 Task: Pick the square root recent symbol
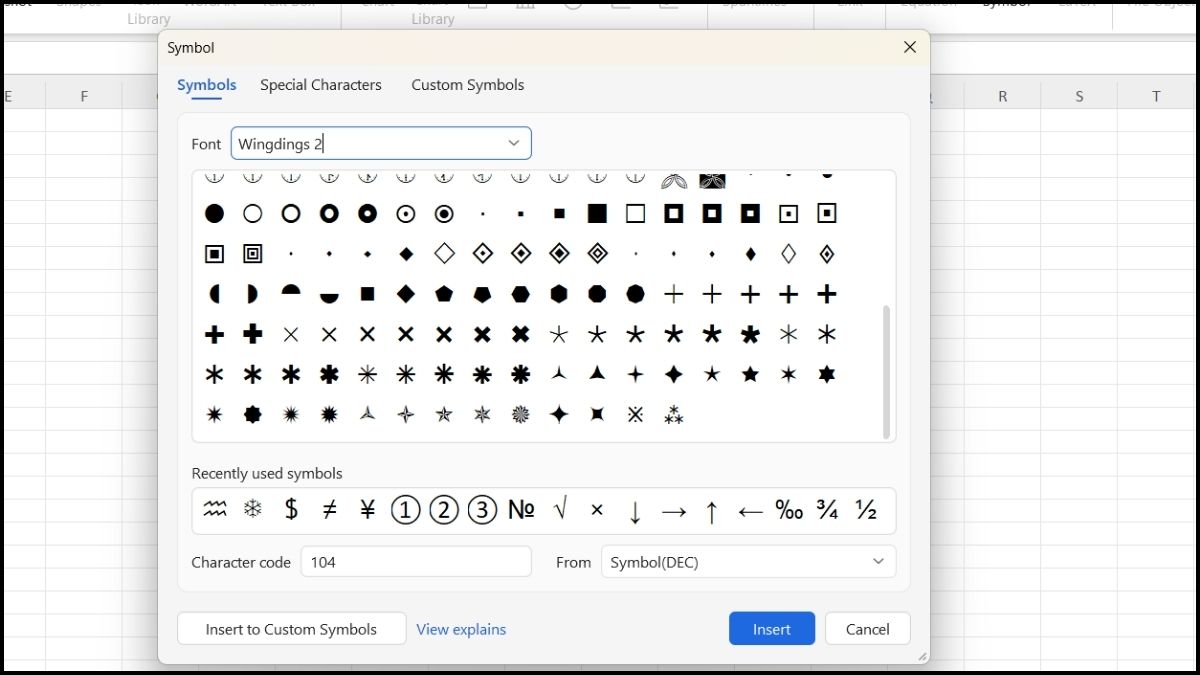[560, 510]
